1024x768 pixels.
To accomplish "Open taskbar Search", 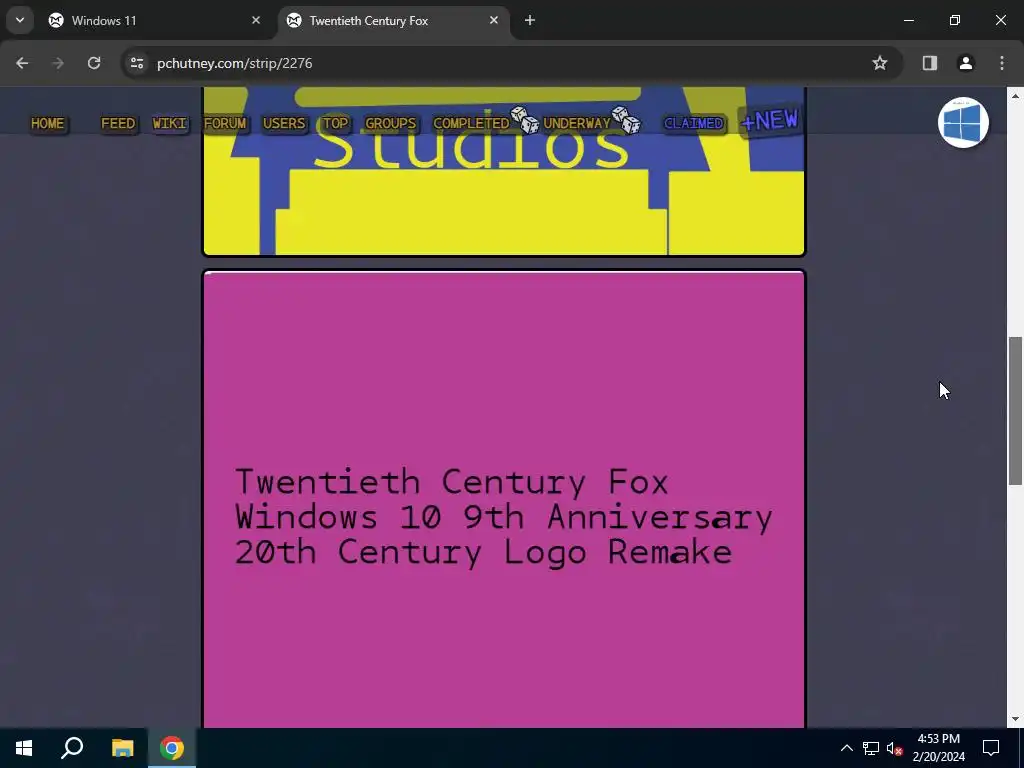I will (x=72, y=748).
